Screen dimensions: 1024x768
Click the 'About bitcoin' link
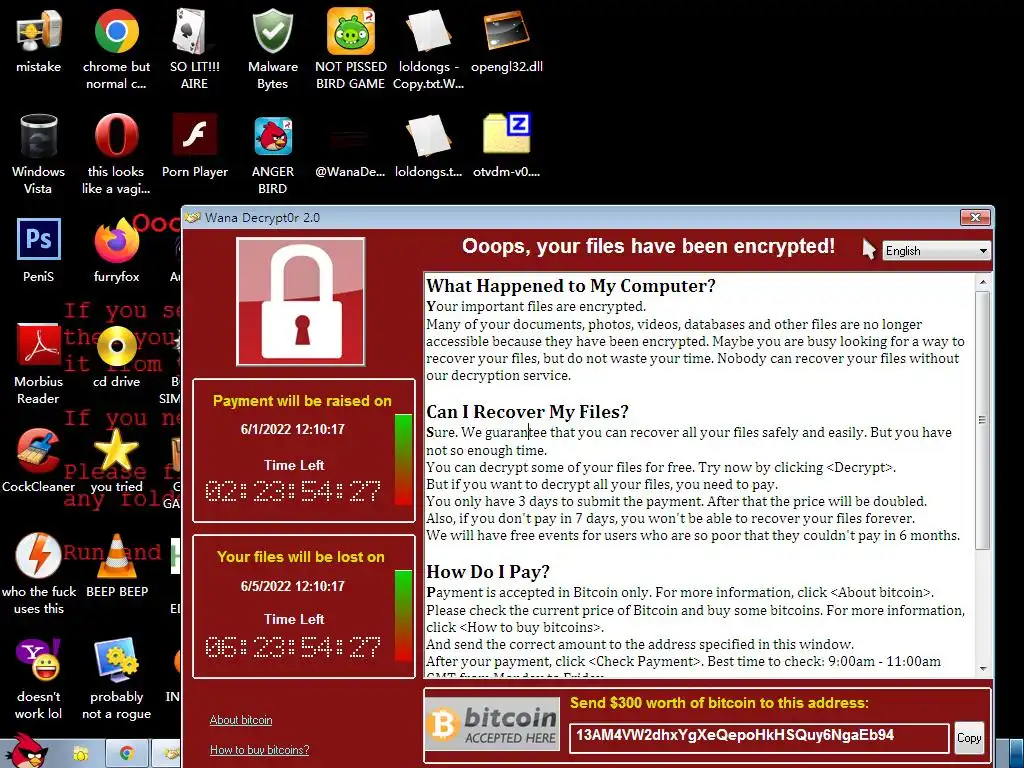coord(241,720)
